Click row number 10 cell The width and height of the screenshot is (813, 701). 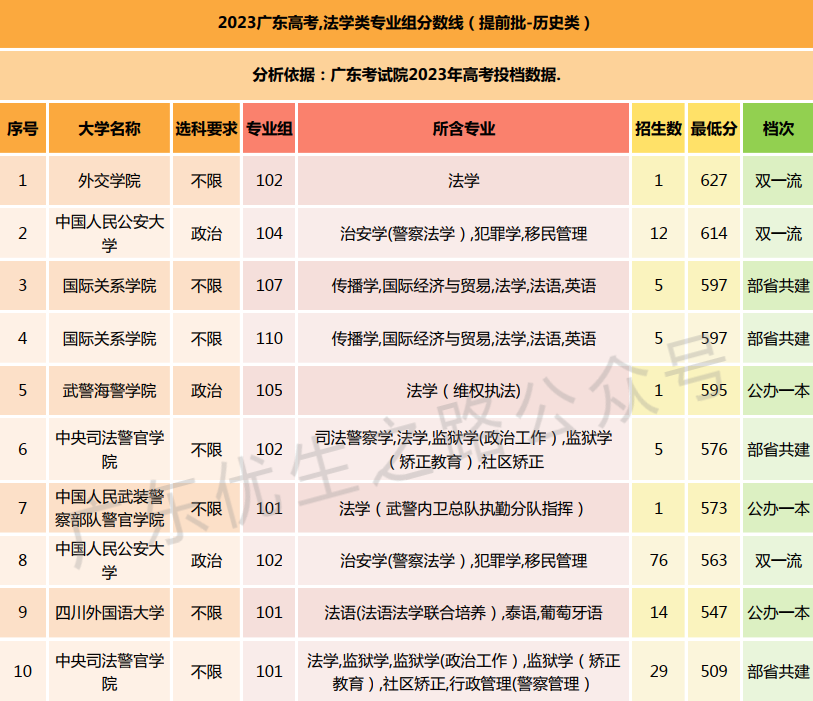pyautogui.click(x=23, y=671)
